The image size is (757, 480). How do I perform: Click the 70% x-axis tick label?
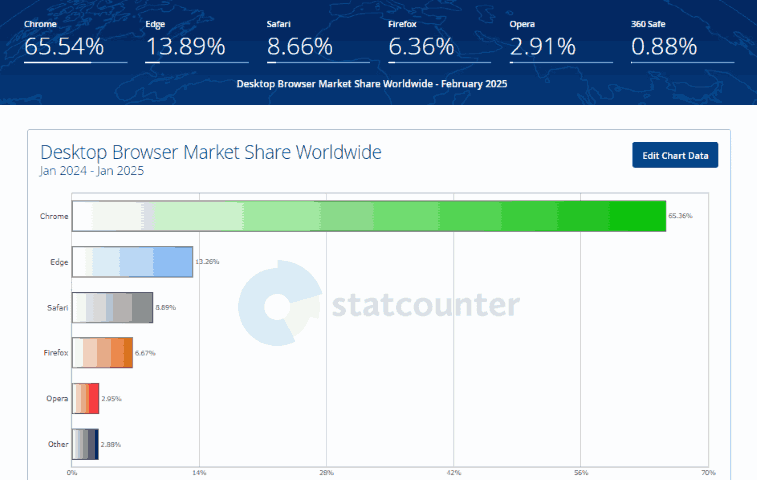pos(708,473)
